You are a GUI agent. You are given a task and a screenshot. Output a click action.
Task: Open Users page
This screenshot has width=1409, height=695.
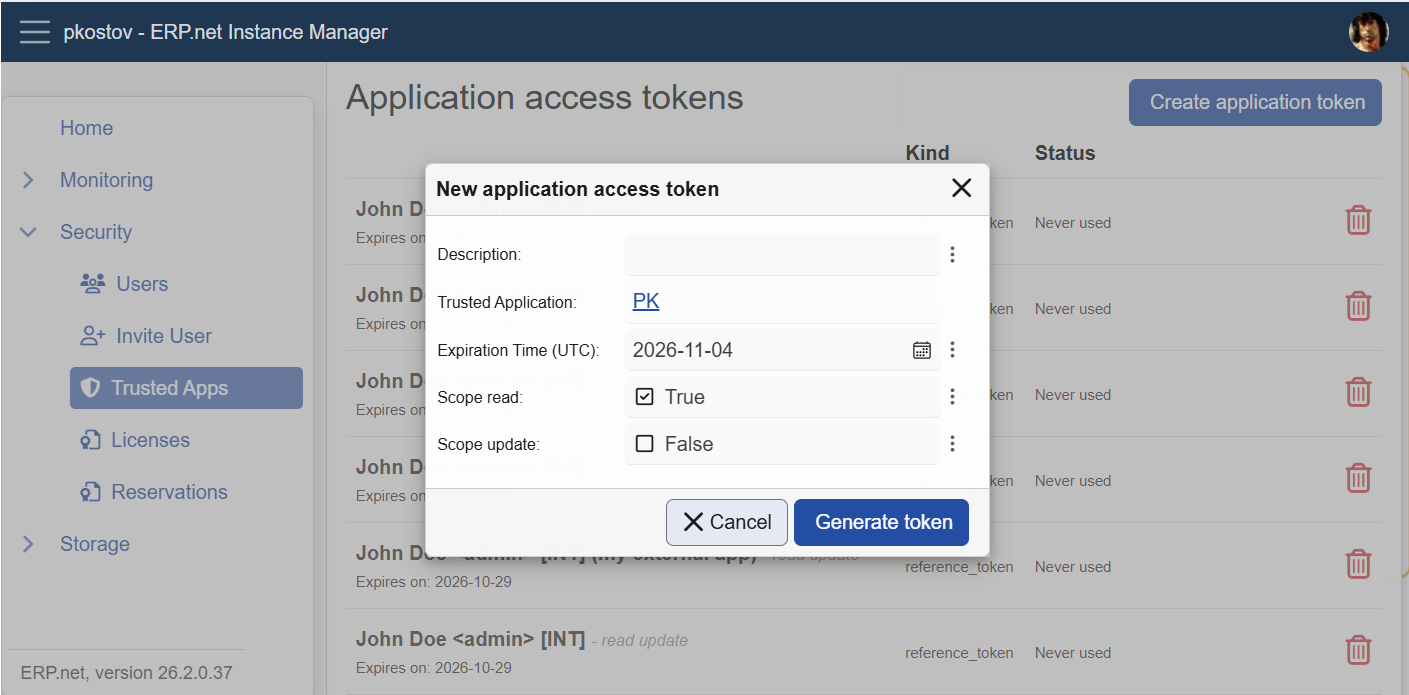[142, 284]
